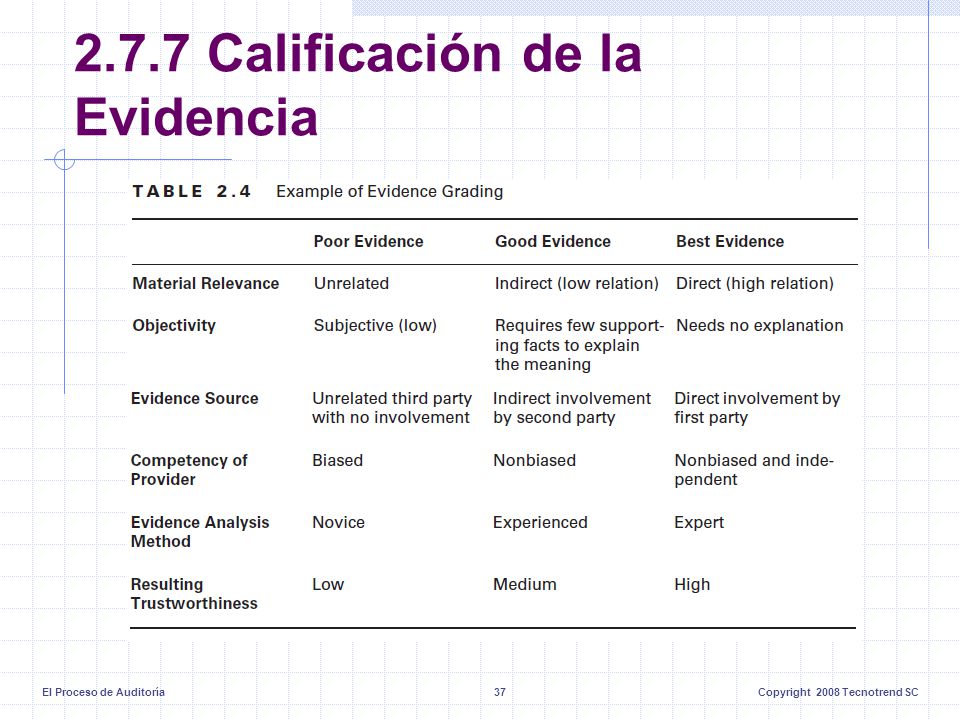Image resolution: width=960 pixels, height=720 pixels.
Task: Click the caption 'Example of Evidence Grading'
Action: coord(389,192)
